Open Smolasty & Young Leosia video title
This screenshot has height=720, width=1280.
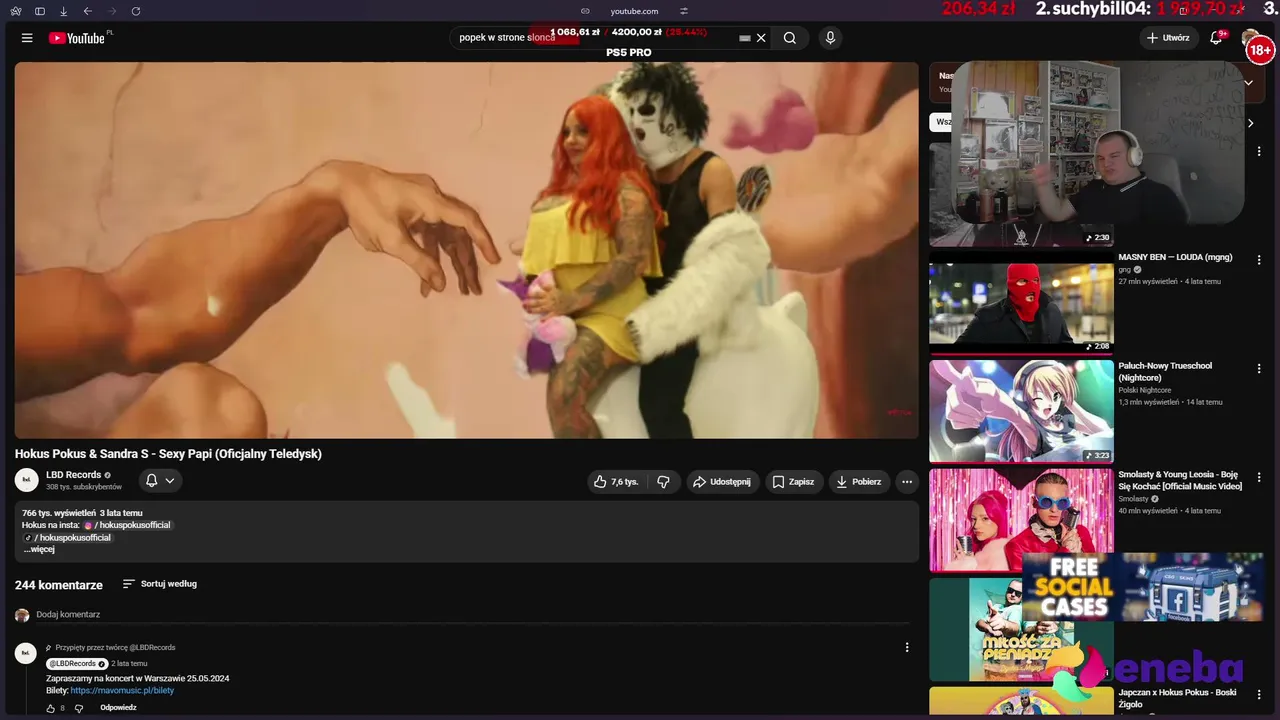[x=1180, y=481]
